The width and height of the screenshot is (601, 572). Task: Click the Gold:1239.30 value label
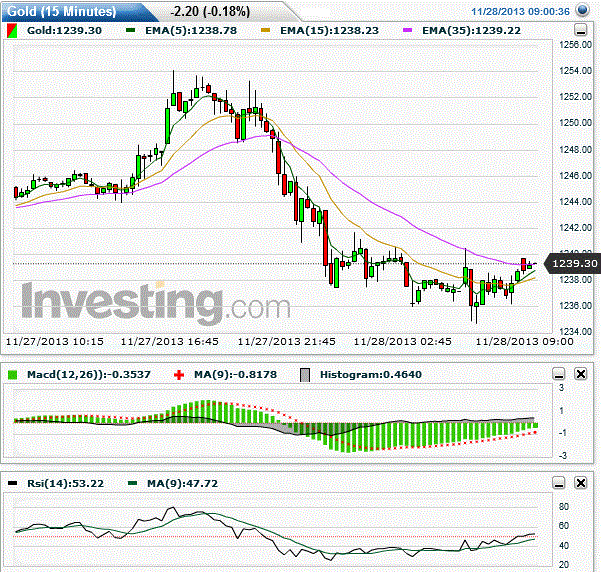(x=64, y=31)
